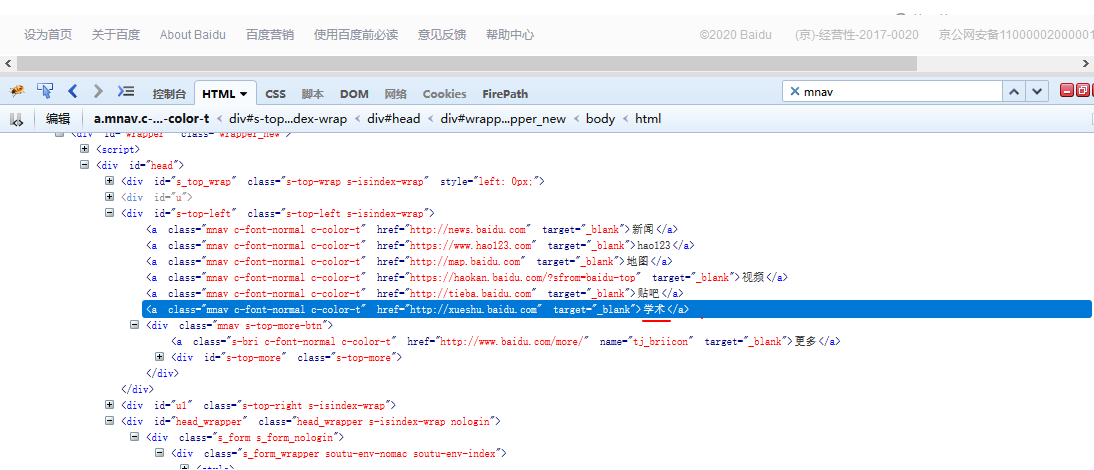Collapse the s_form s_form_nologin div
This screenshot has width=1094, height=470.
pyautogui.click(x=135, y=437)
